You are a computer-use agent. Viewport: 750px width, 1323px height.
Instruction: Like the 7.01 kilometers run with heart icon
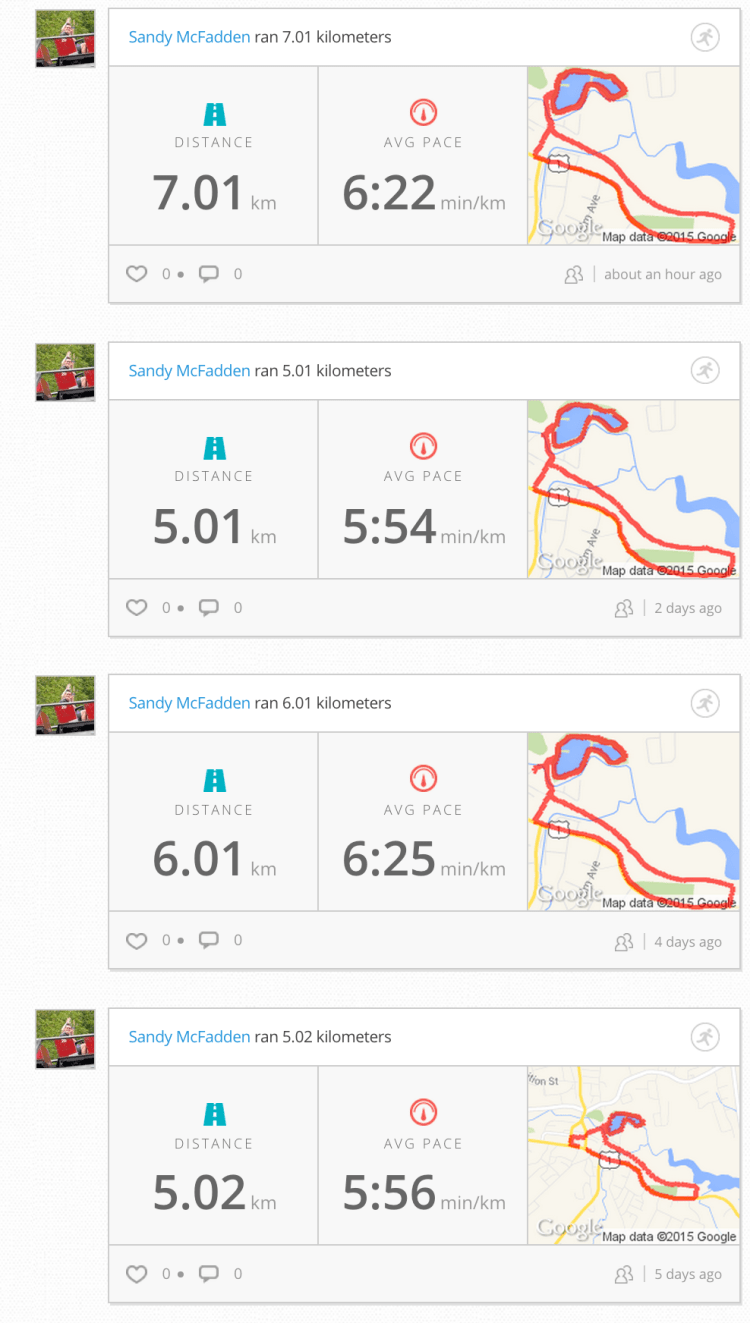[x=137, y=274]
